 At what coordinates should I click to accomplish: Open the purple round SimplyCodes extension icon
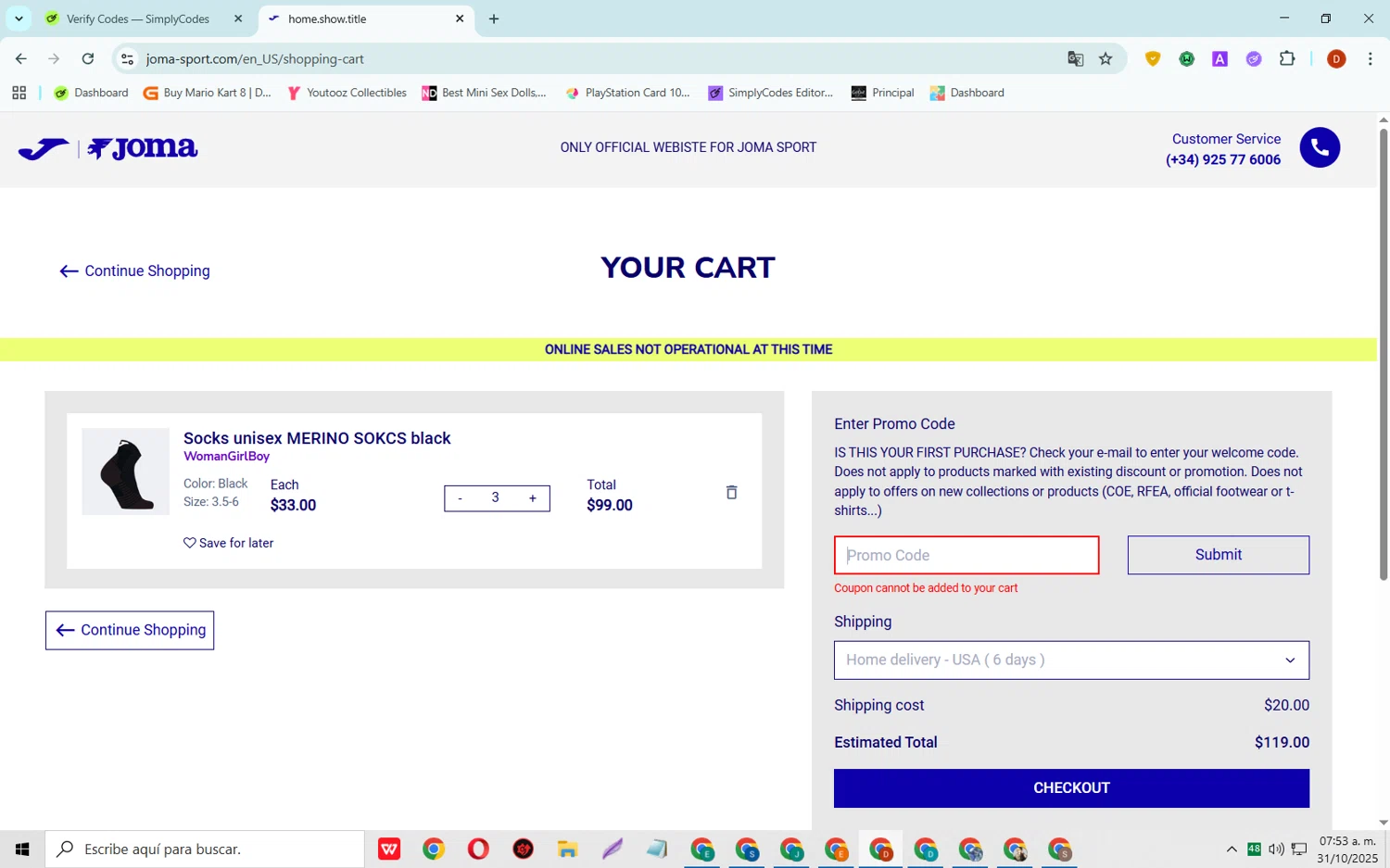tap(1254, 58)
